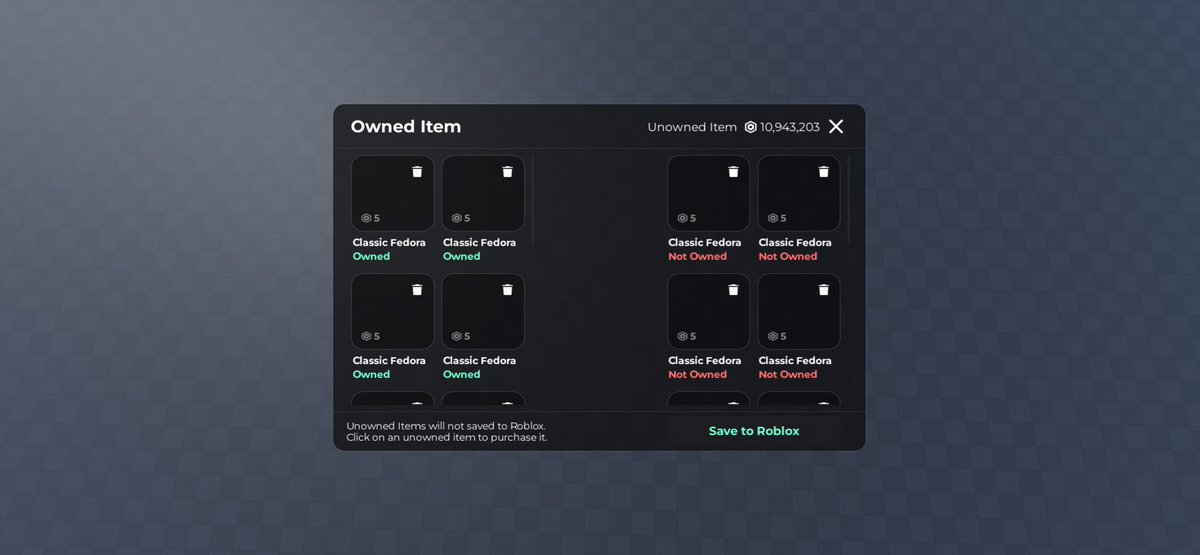Close the Owned Item dialog with X
The image size is (1200, 555).
click(836, 126)
